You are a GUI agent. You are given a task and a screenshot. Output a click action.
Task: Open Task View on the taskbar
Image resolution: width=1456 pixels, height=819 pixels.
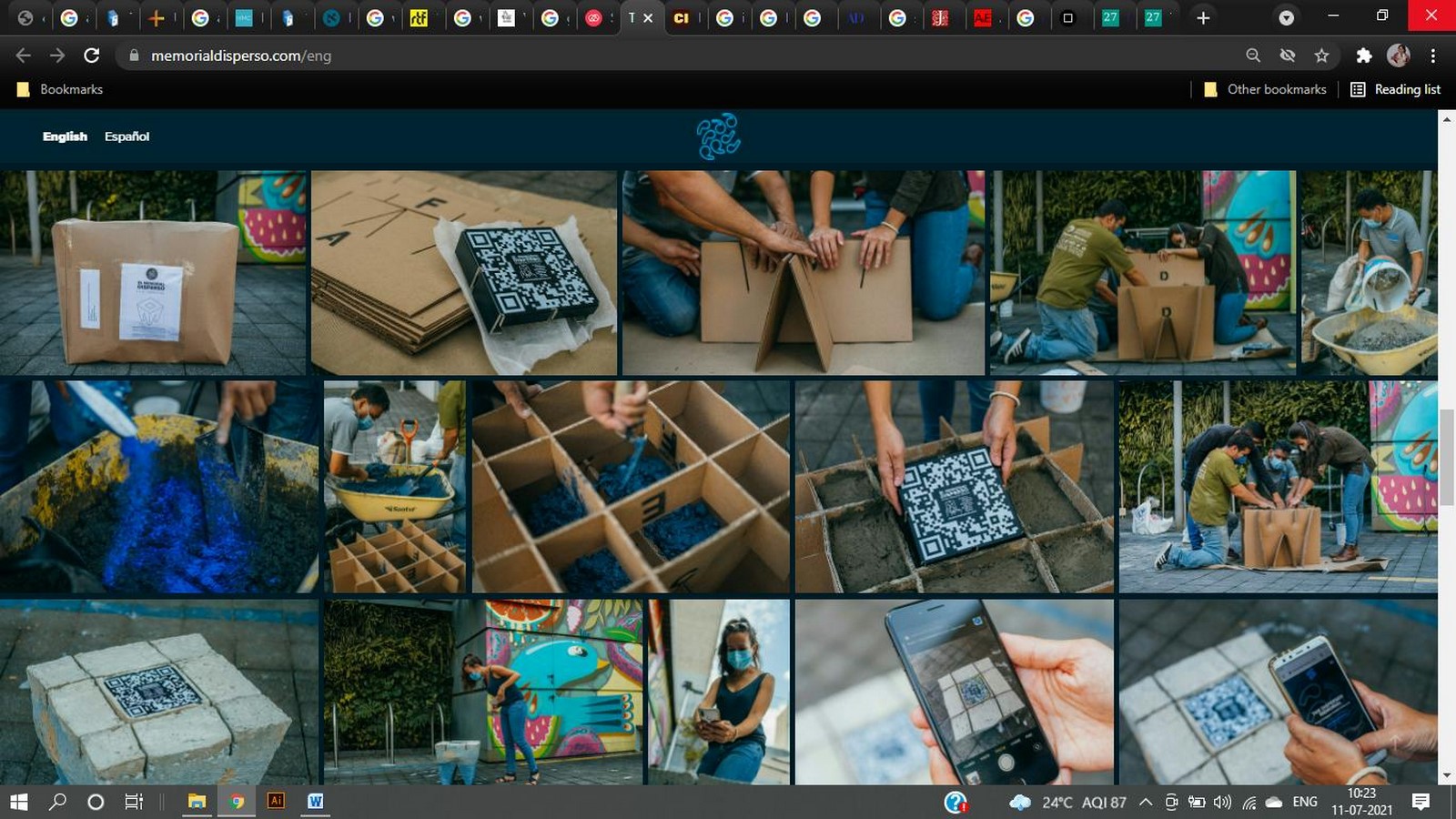tap(134, 802)
